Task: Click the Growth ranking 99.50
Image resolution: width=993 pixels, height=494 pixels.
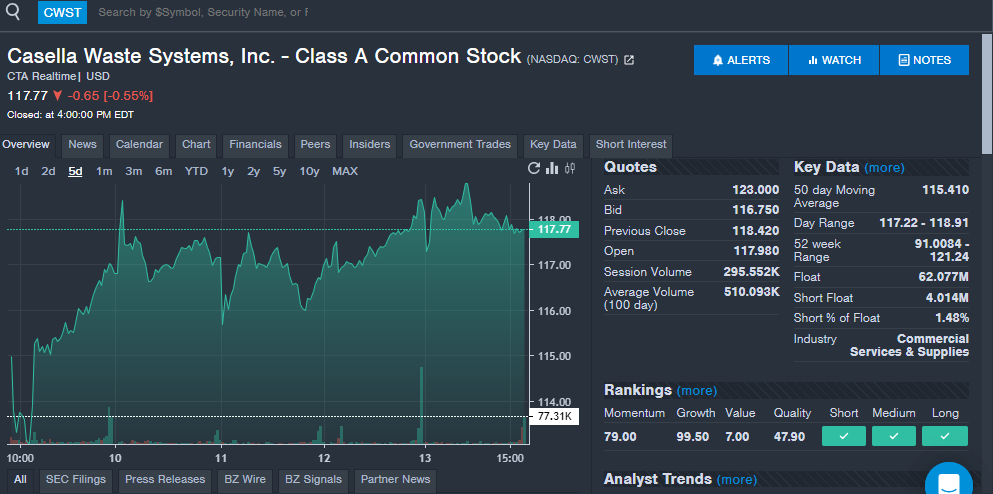Action: coord(693,437)
